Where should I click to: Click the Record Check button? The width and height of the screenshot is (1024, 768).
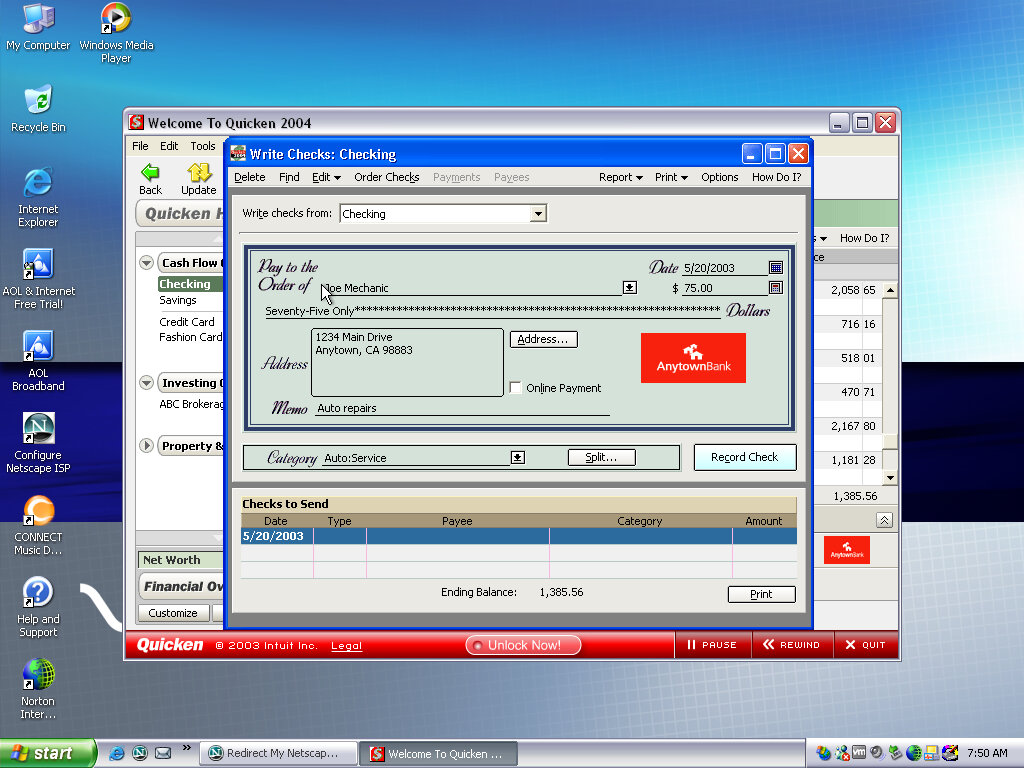coord(744,457)
